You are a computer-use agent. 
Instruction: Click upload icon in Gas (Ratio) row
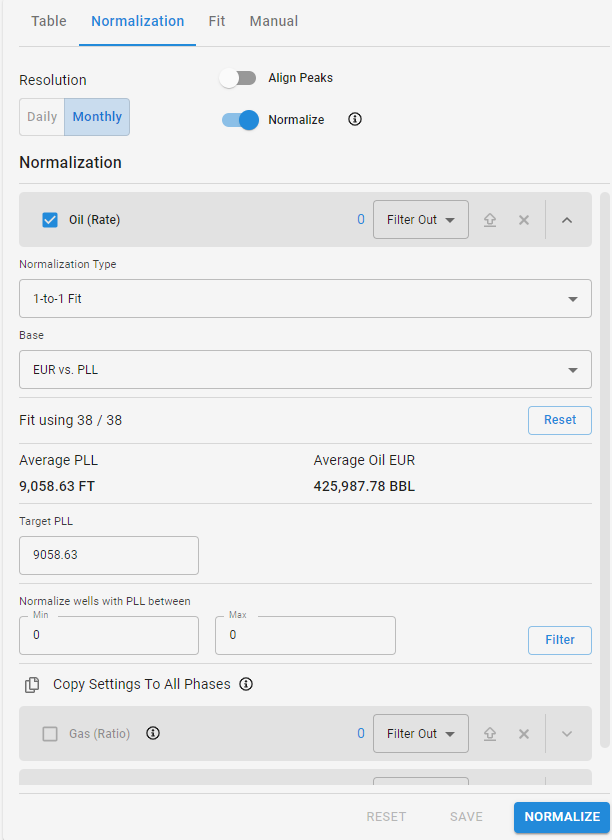490,733
